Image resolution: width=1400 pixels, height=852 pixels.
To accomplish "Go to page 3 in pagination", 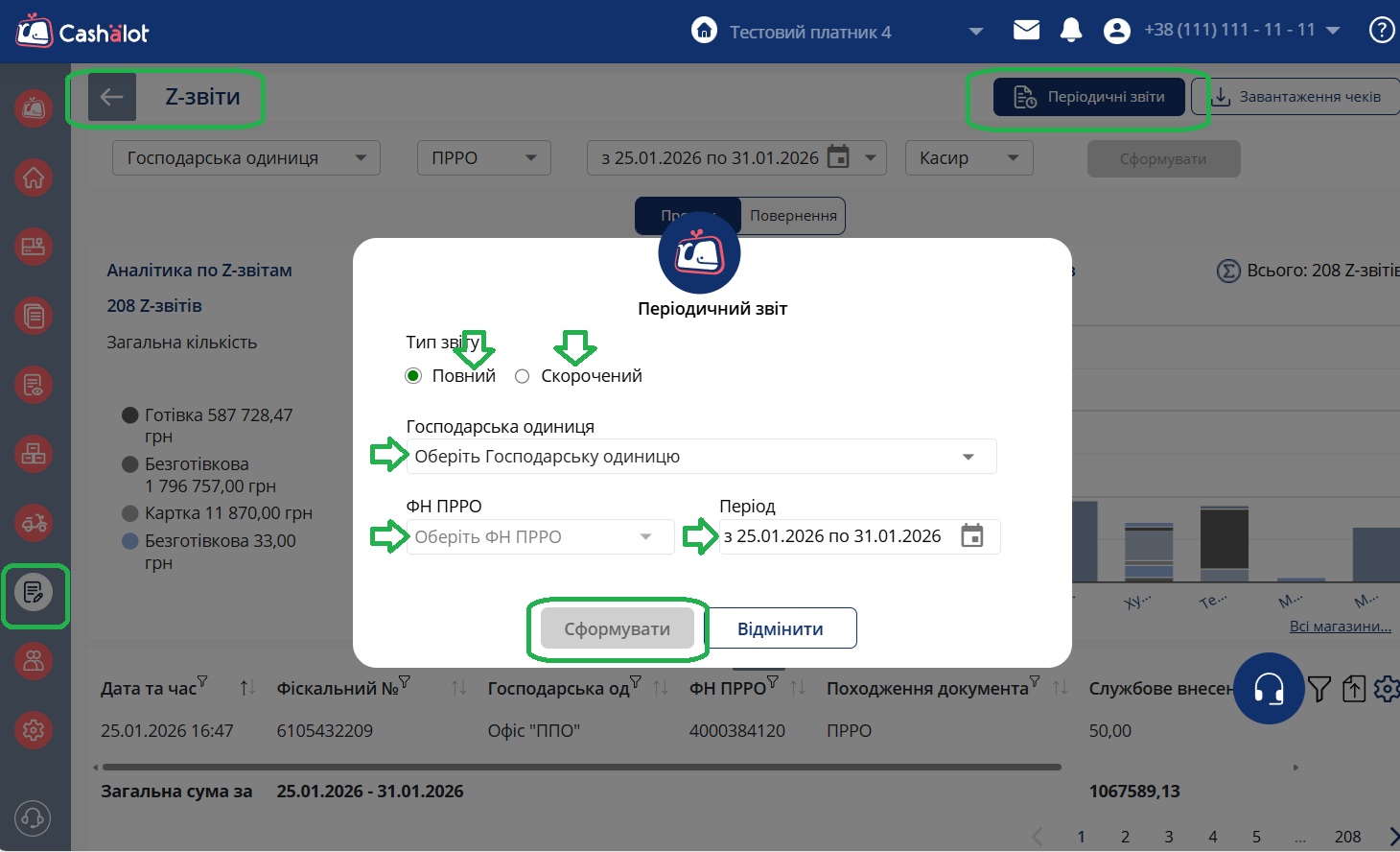I will pyautogui.click(x=1168, y=837).
